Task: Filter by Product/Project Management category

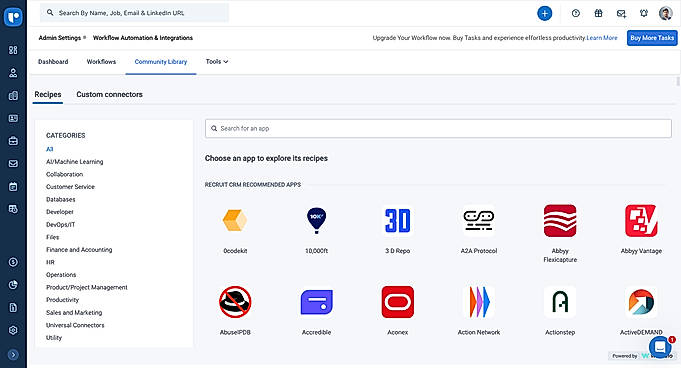Action: pyautogui.click(x=87, y=287)
